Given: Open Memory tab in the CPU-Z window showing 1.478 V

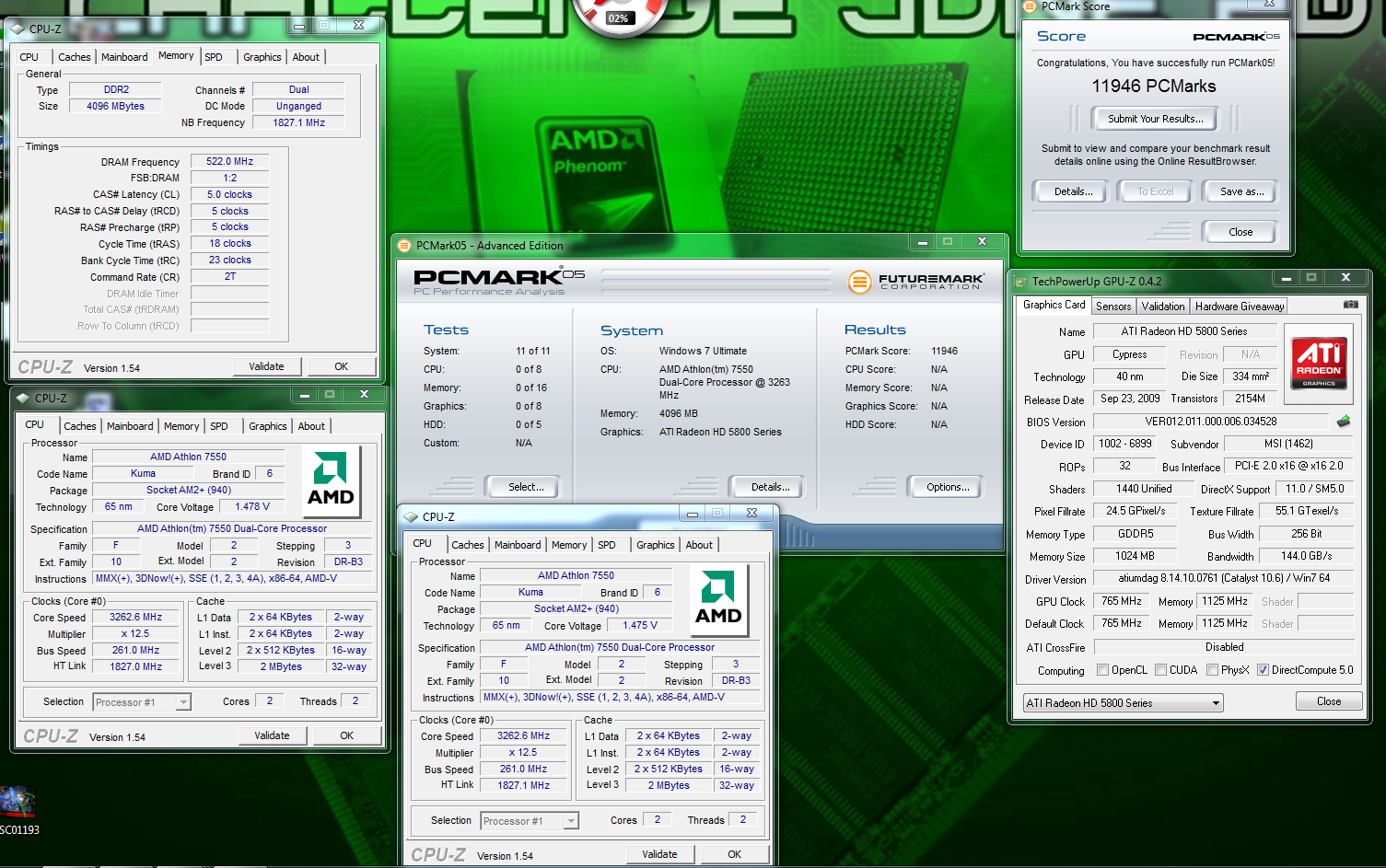Looking at the screenshot, I should [x=181, y=426].
